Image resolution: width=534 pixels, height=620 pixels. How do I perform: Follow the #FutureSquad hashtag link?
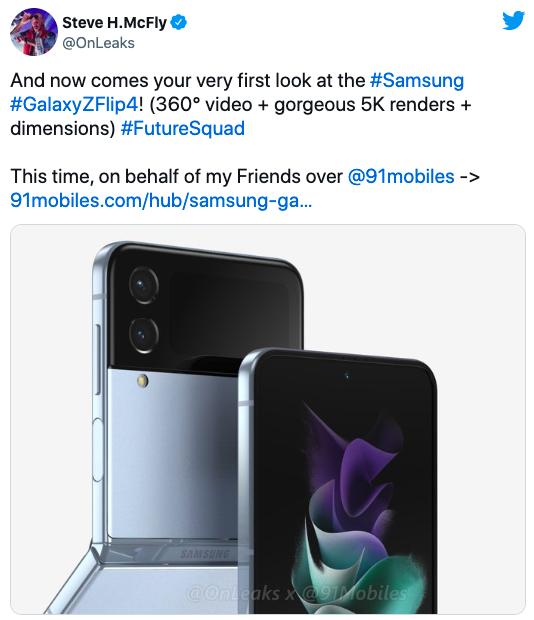click(x=183, y=129)
